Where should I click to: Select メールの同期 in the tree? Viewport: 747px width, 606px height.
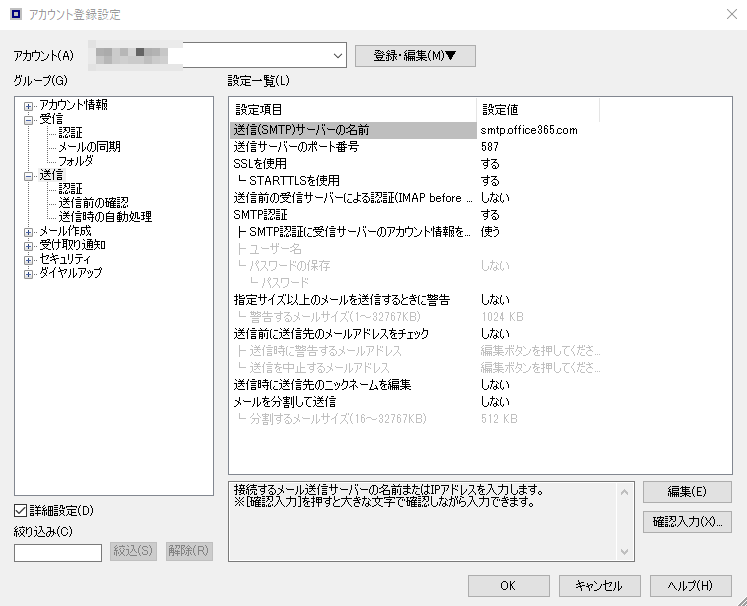click(x=90, y=147)
